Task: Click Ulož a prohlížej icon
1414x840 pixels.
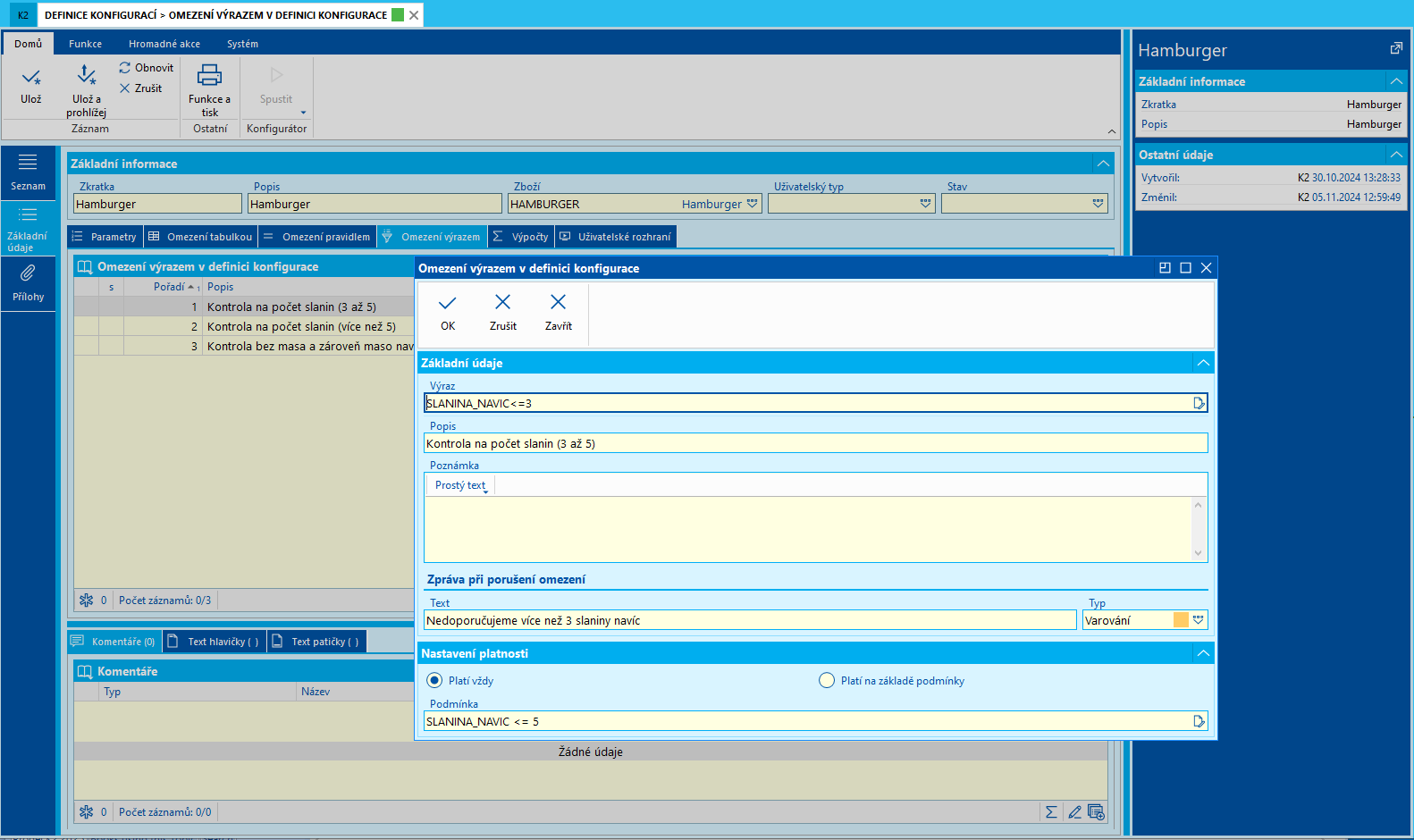Action: pyautogui.click(x=86, y=75)
